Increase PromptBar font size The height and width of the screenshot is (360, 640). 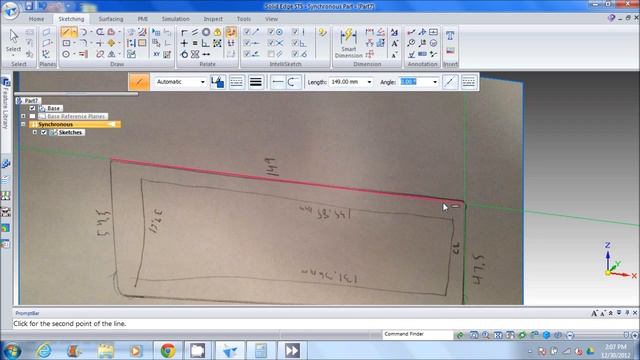(594, 313)
